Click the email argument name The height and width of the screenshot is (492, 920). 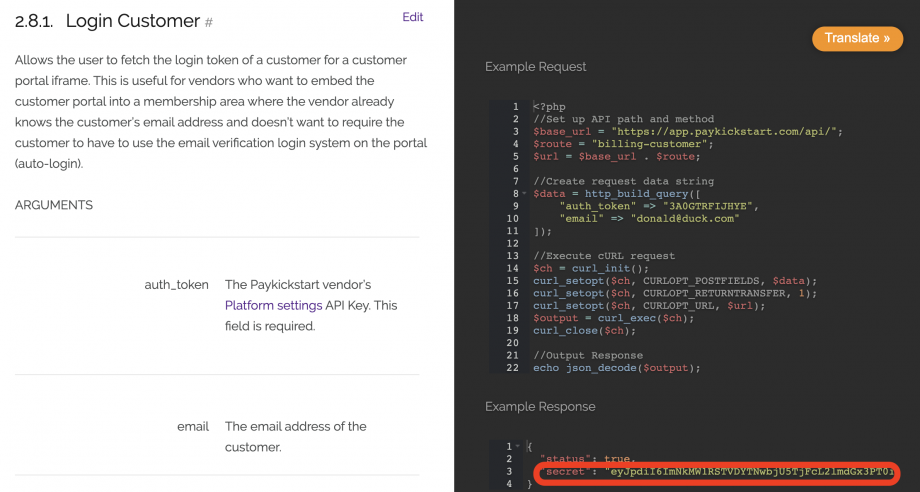(193, 426)
